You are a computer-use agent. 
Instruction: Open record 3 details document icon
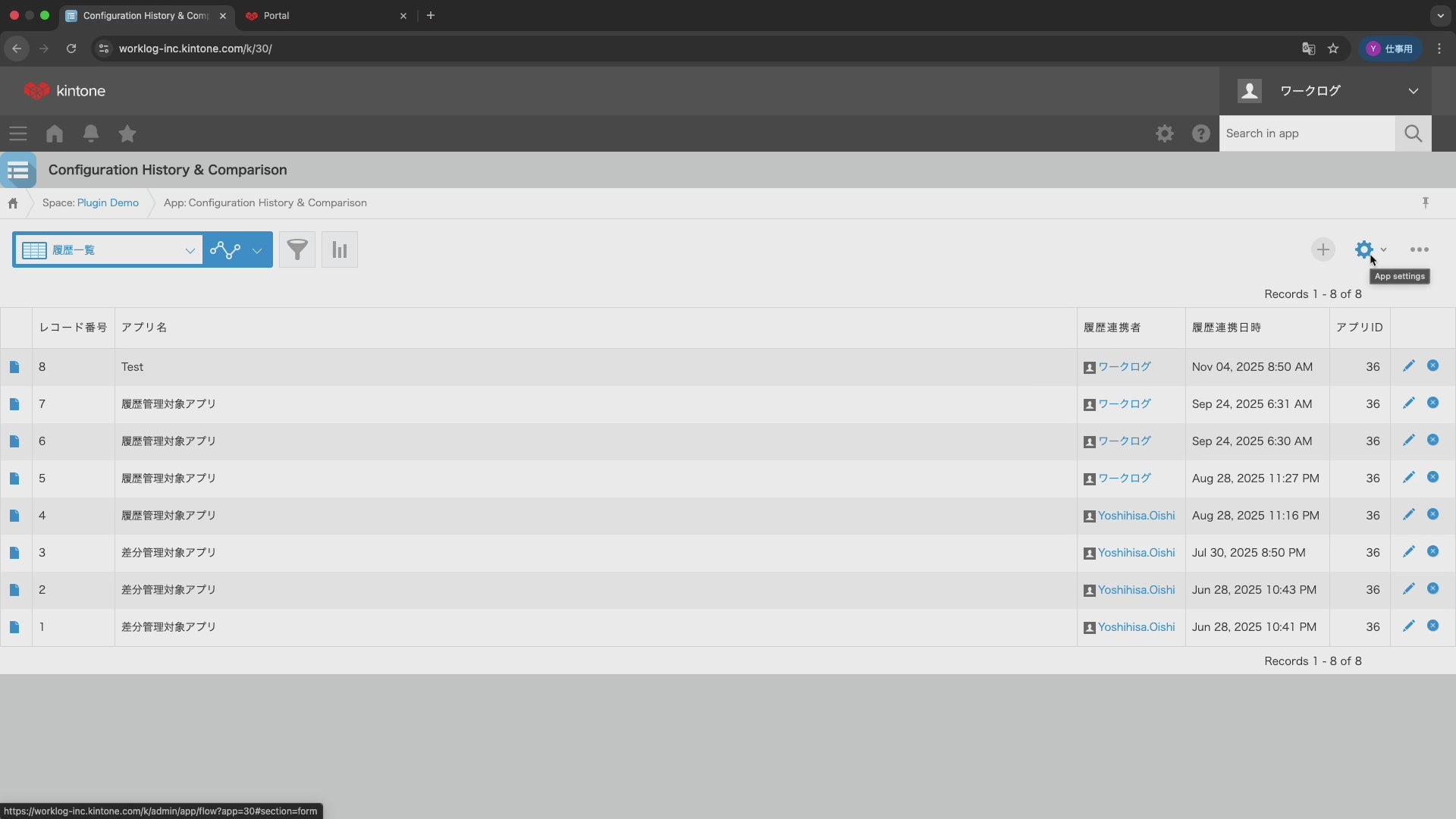tap(14, 553)
